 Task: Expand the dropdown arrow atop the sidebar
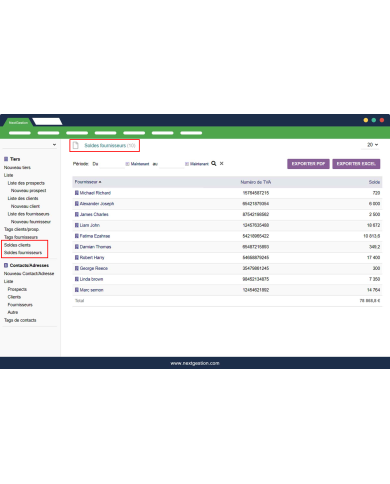[x=54, y=145]
